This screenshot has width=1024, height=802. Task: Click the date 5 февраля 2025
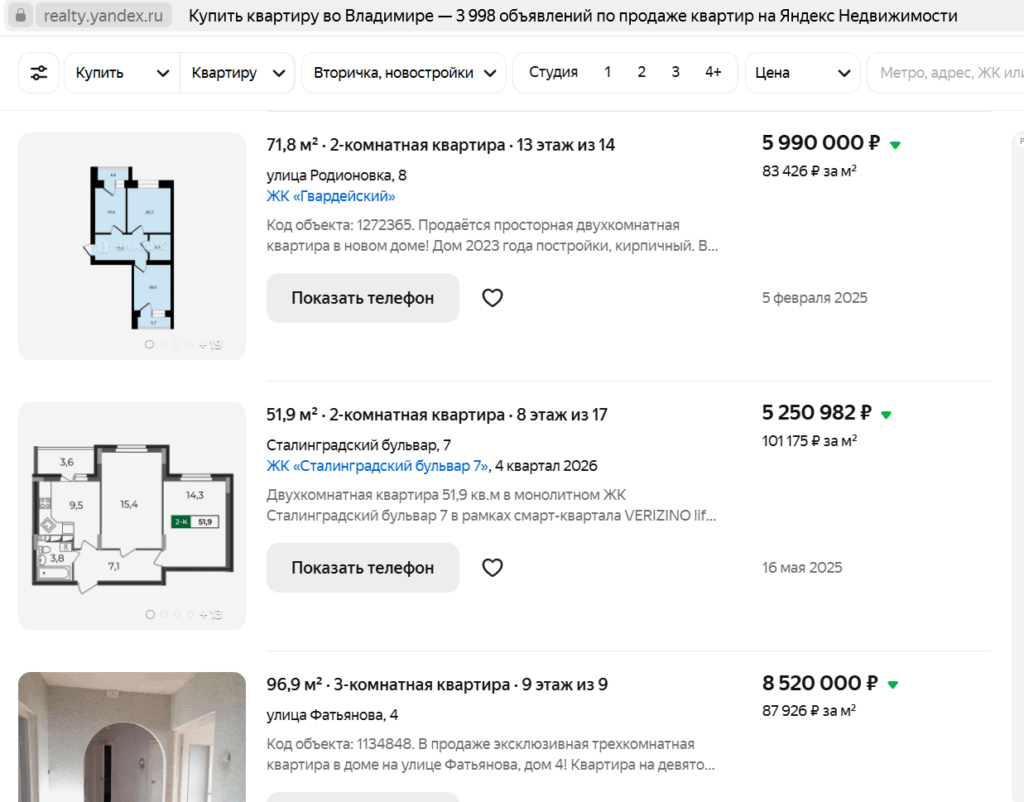814,298
